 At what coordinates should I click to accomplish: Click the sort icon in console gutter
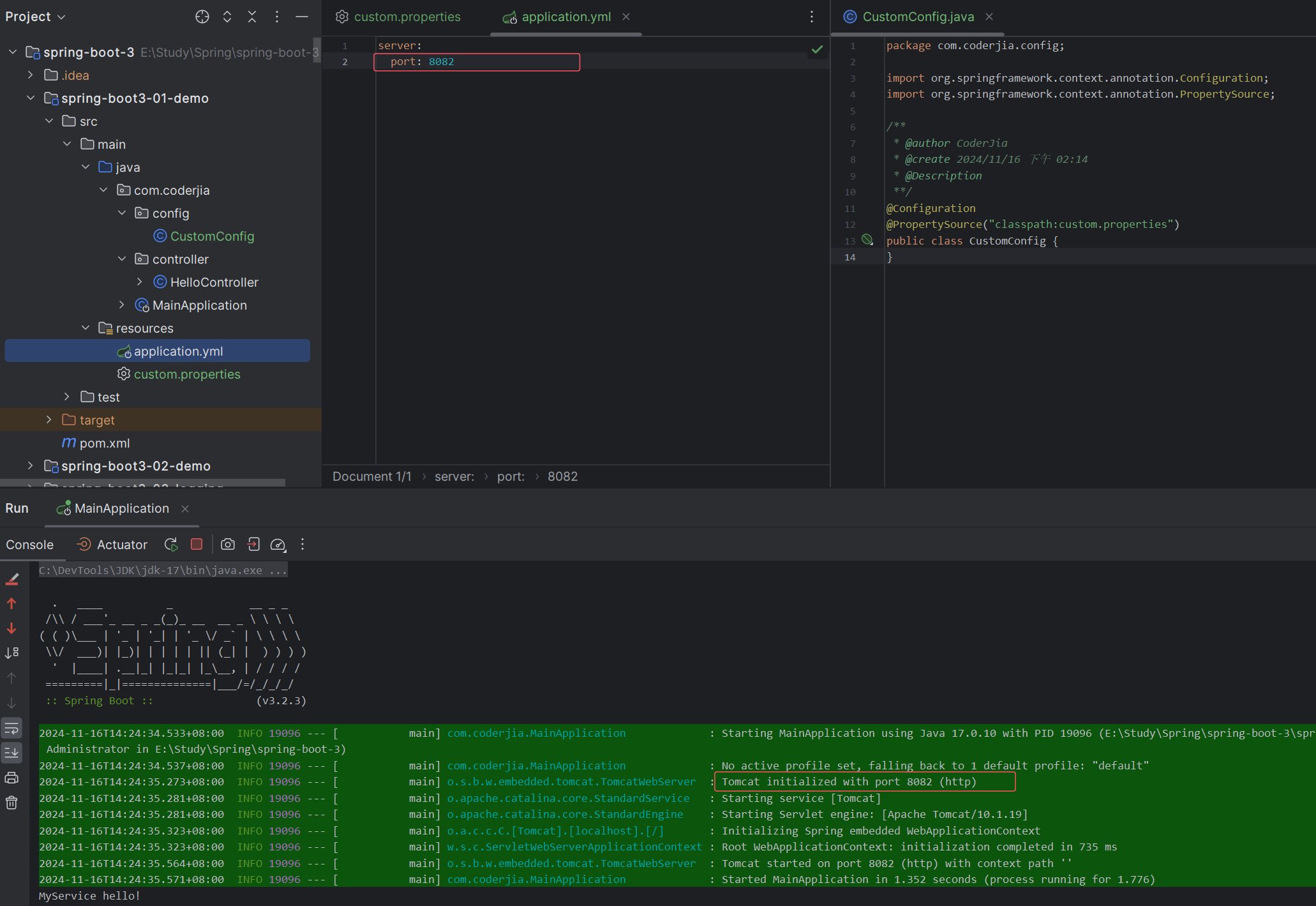tap(12, 653)
